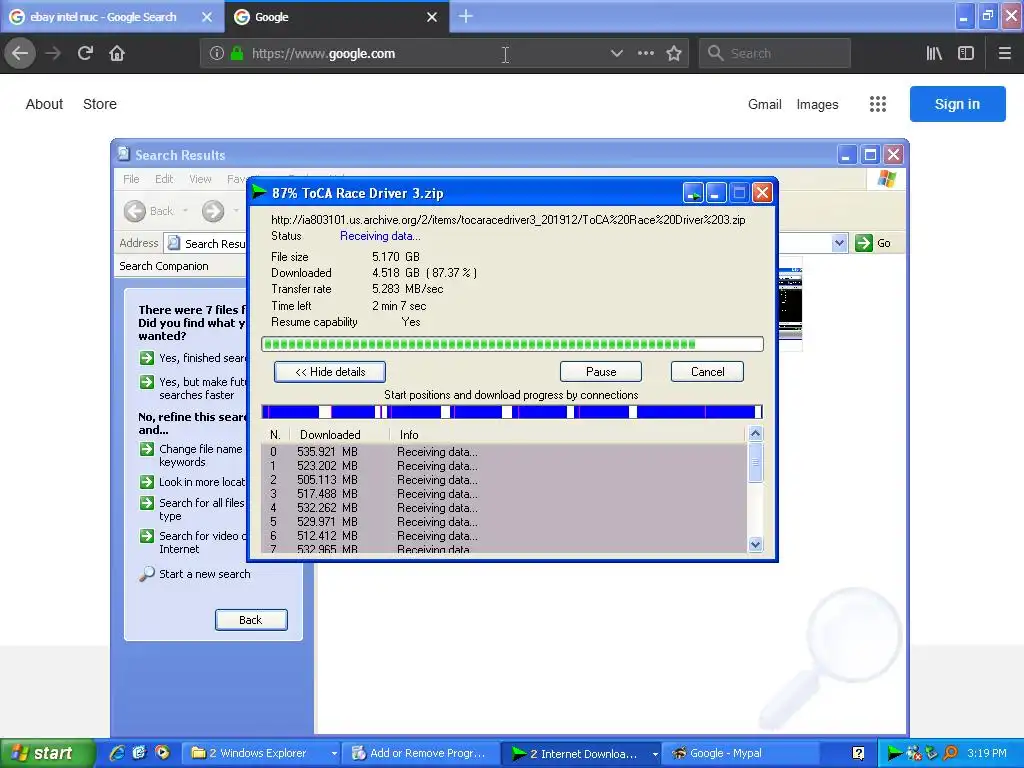
Task: Close the Google tab
Action: (432, 17)
